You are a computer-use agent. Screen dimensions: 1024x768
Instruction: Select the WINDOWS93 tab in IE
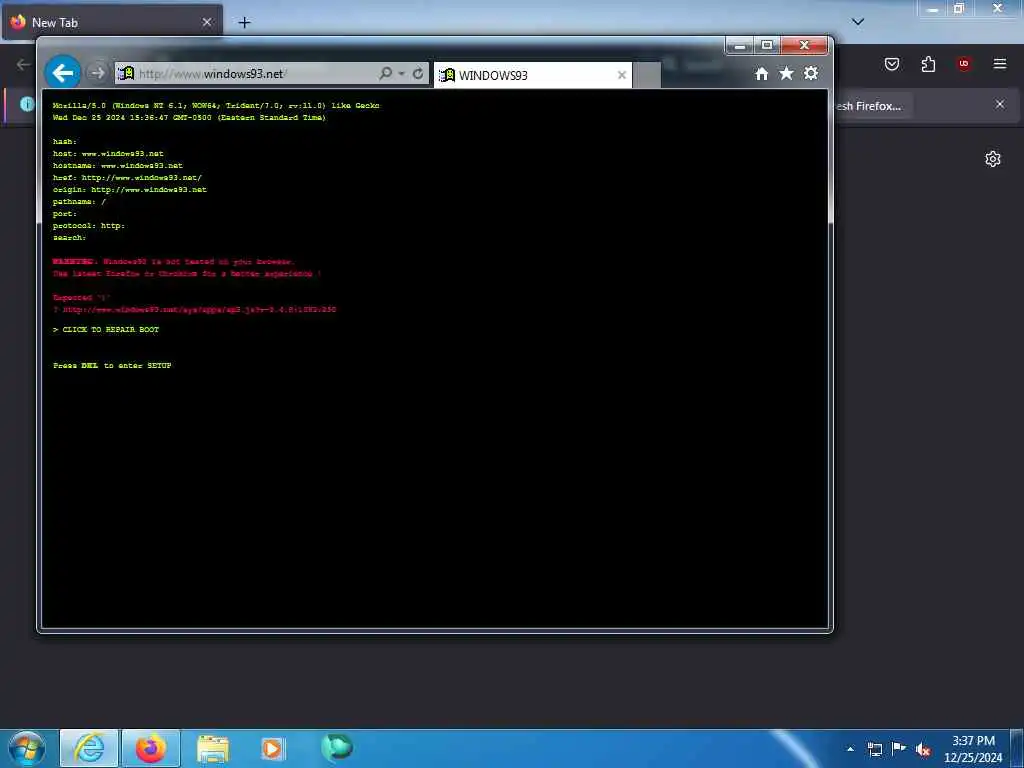click(x=532, y=75)
